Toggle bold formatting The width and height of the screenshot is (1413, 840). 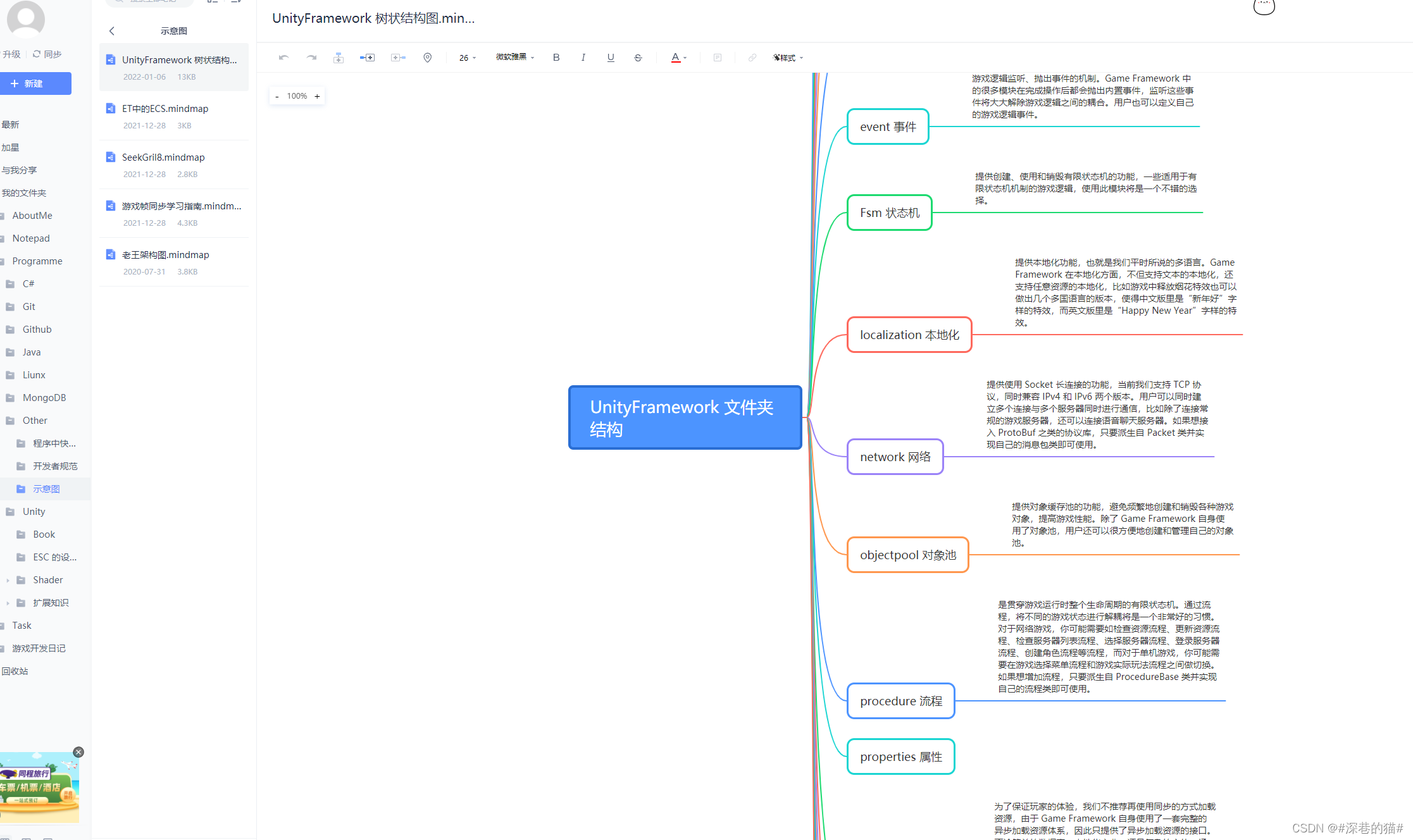[556, 58]
